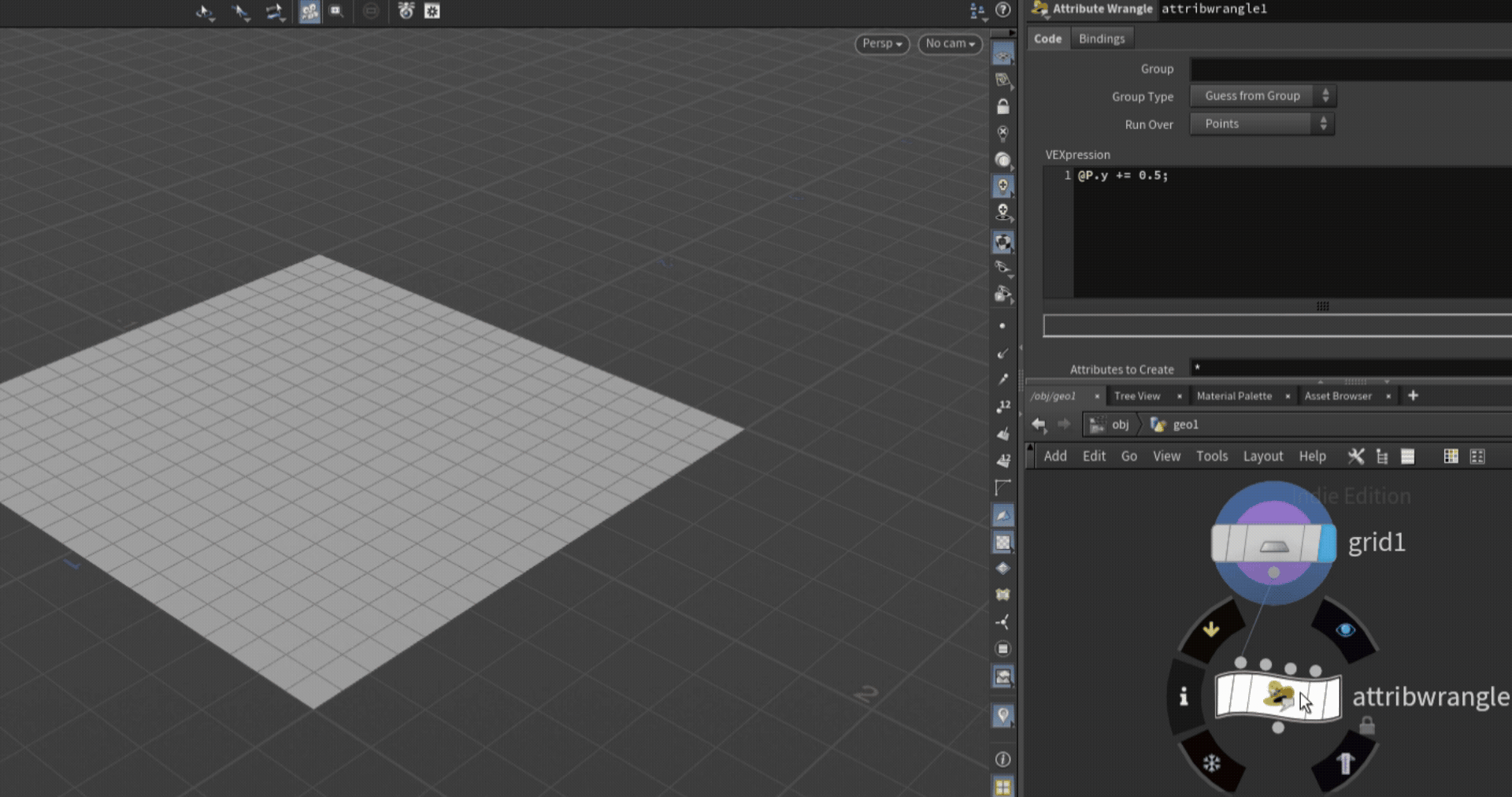
Task: Click the obj path segment button
Action: (x=1110, y=424)
